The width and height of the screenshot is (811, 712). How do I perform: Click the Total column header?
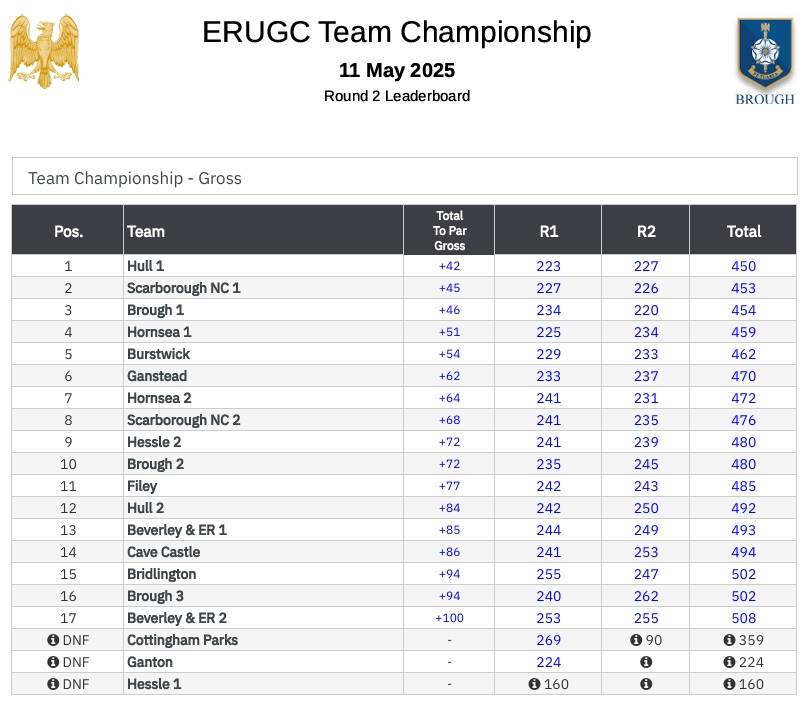pos(743,231)
